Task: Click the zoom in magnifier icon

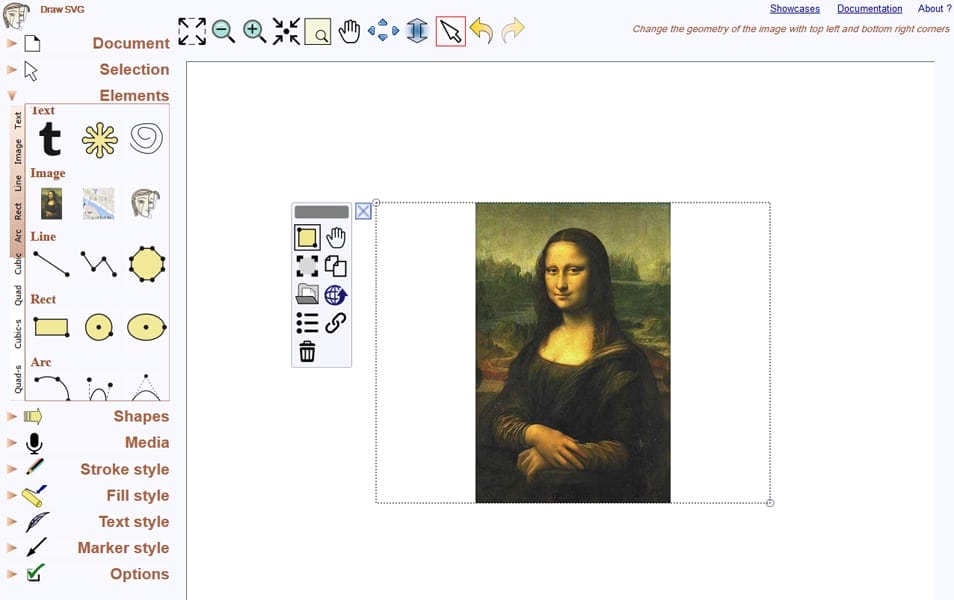Action: click(254, 31)
